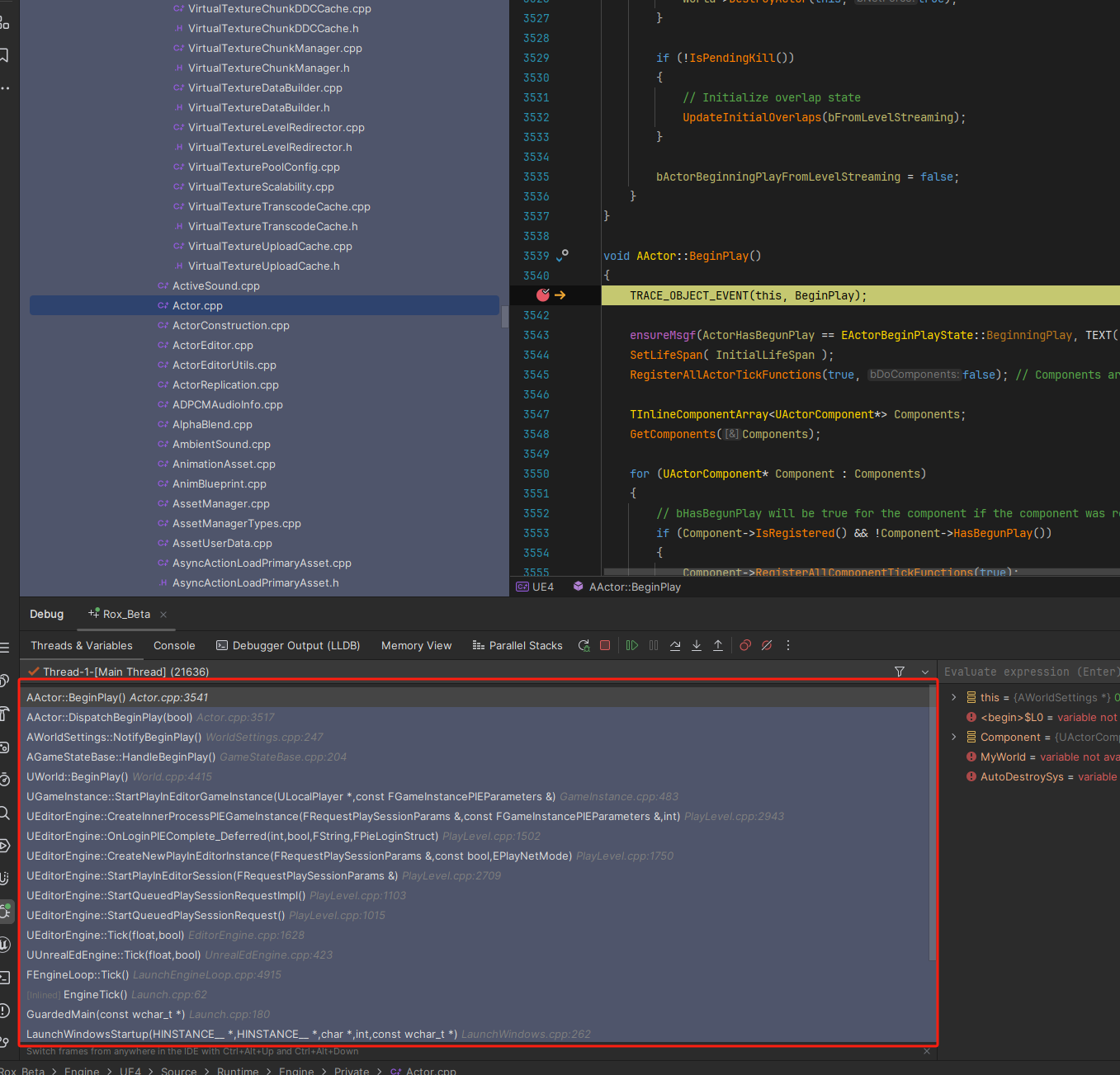The height and width of the screenshot is (1075, 1120).
Task: Click the Step Over icon
Action: 675,645
